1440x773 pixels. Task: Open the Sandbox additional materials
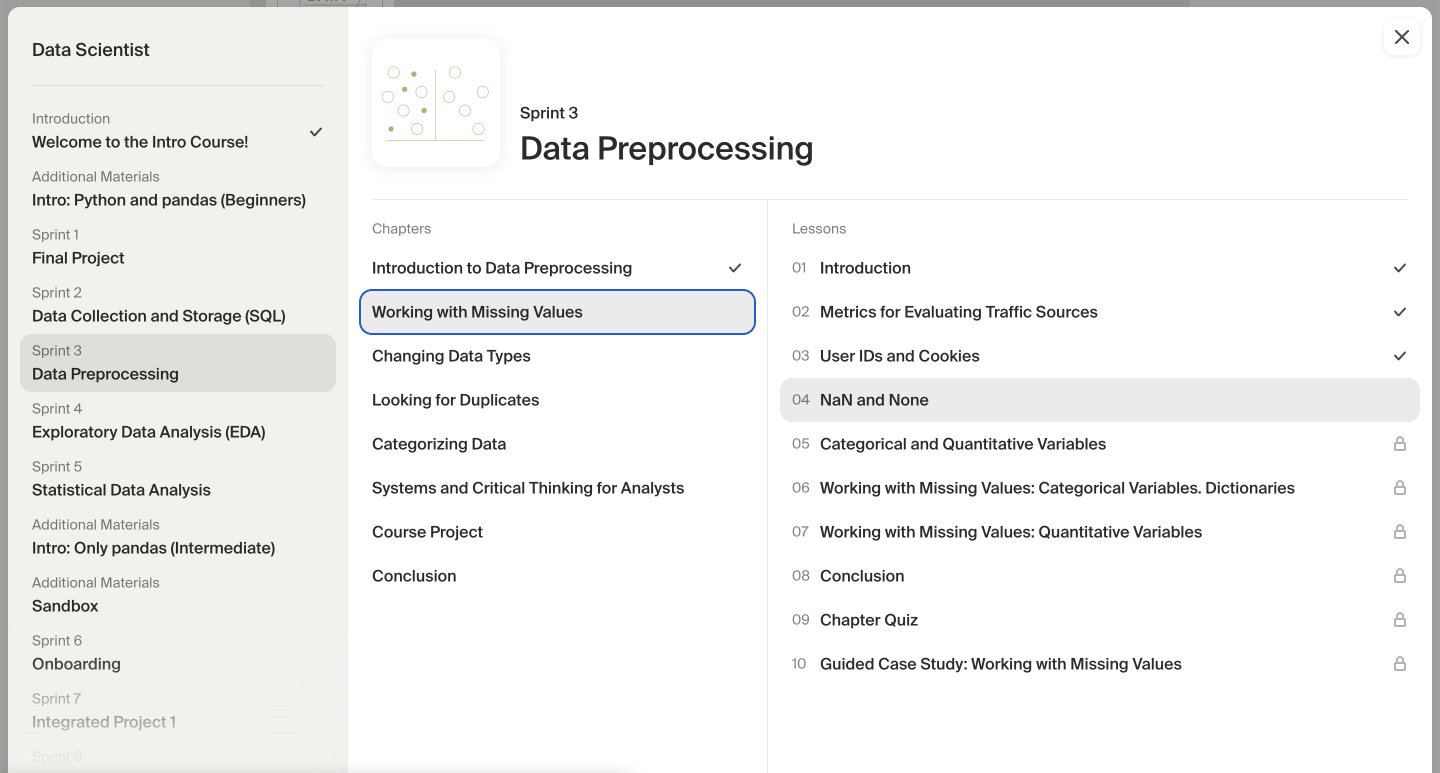[x=65, y=596]
